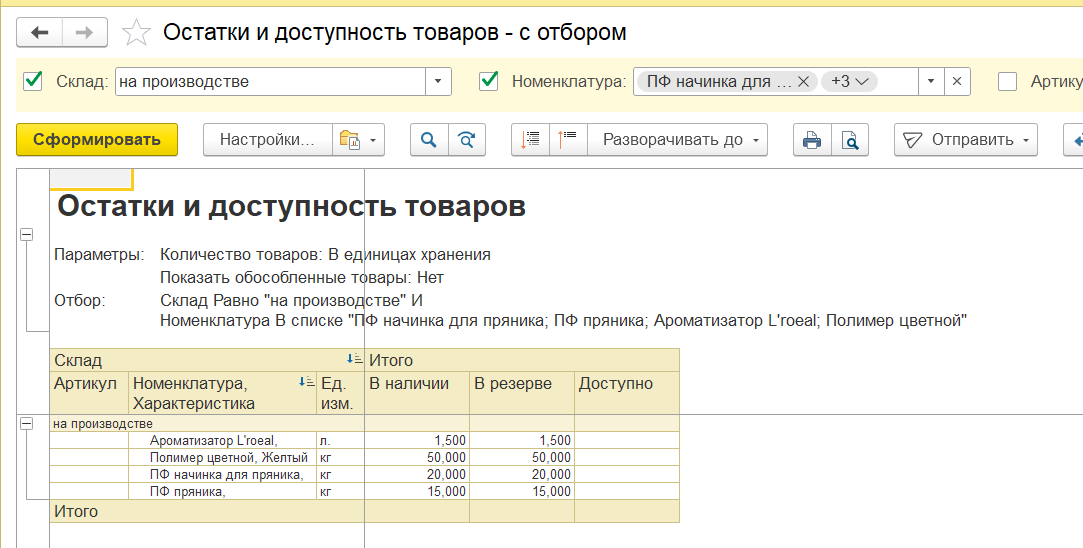The image size is (1083, 548).
Task: Open the Настройки... button
Action: tap(267, 140)
